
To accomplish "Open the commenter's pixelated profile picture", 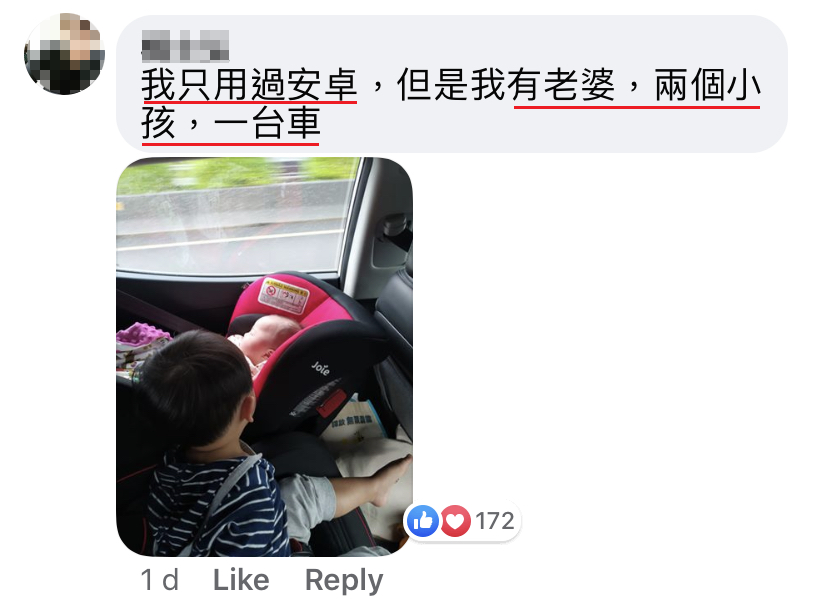I will (x=64, y=54).
